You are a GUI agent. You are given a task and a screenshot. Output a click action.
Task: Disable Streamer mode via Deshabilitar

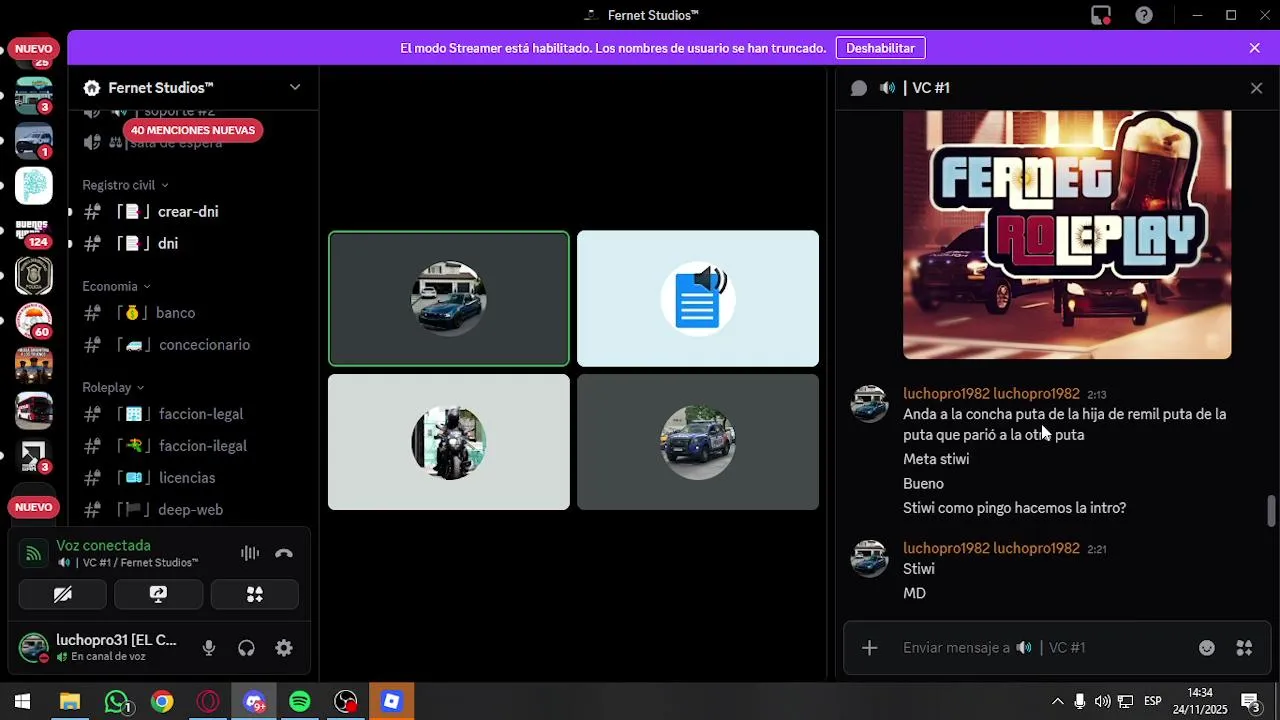[880, 48]
